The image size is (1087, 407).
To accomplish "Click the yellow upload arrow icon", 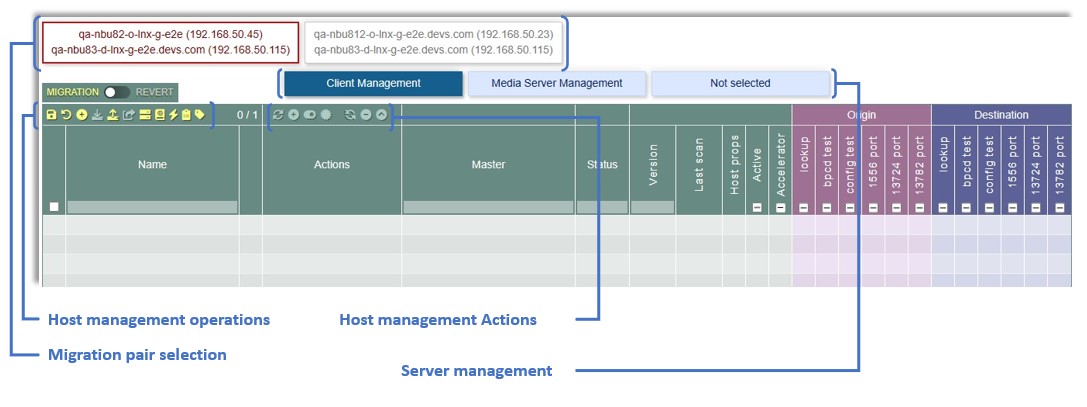I will (113, 115).
